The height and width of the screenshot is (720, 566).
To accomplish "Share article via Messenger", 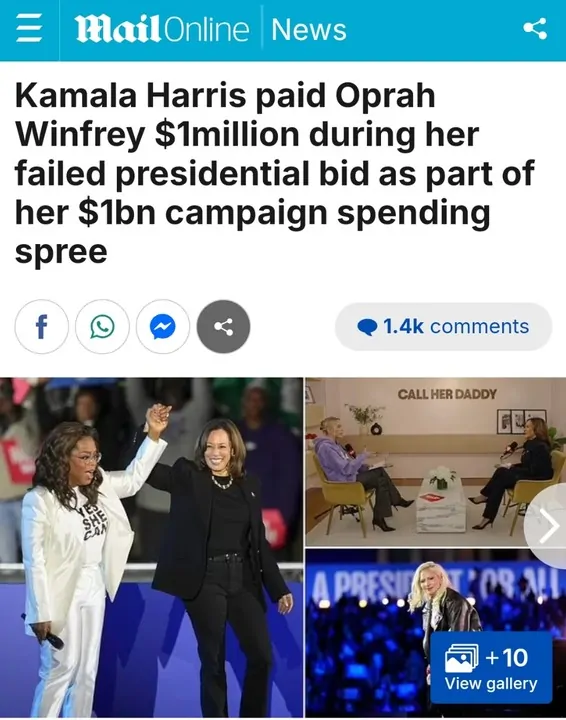I will (163, 327).
